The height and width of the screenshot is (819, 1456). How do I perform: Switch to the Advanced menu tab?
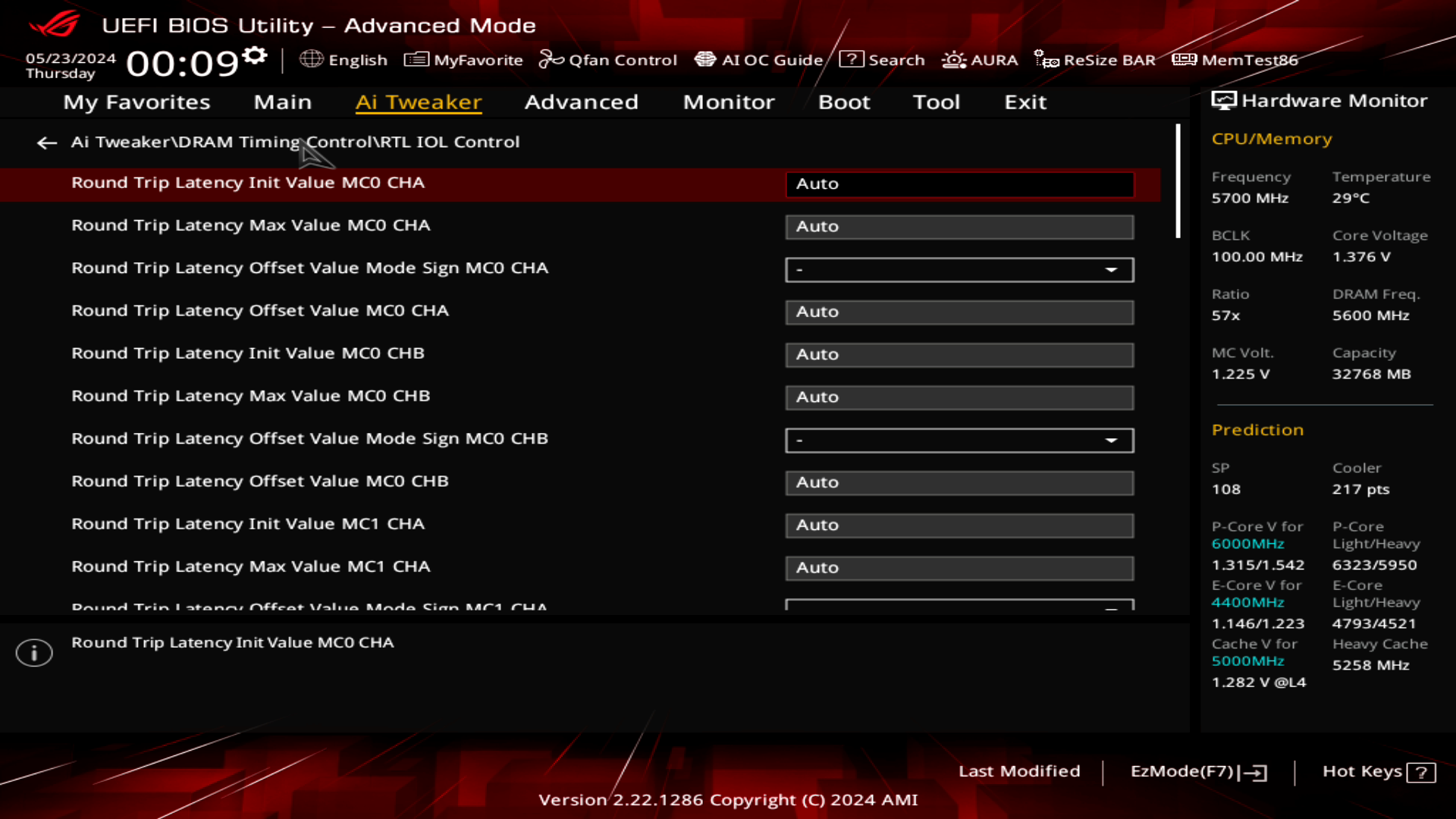pyautogui.click(x=581, y=102)
